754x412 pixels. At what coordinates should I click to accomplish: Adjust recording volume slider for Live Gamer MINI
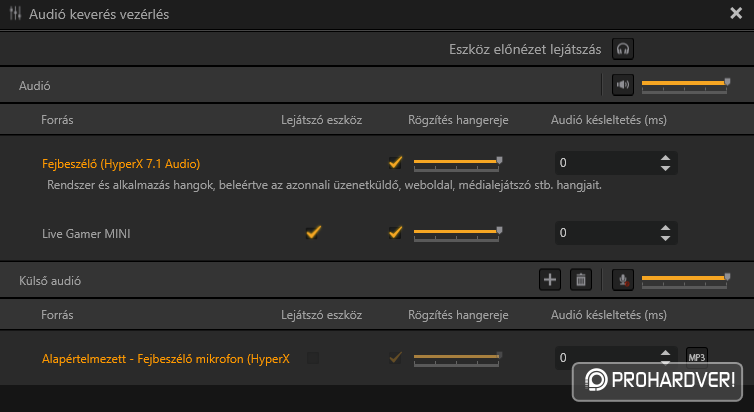tap(457, 234)
